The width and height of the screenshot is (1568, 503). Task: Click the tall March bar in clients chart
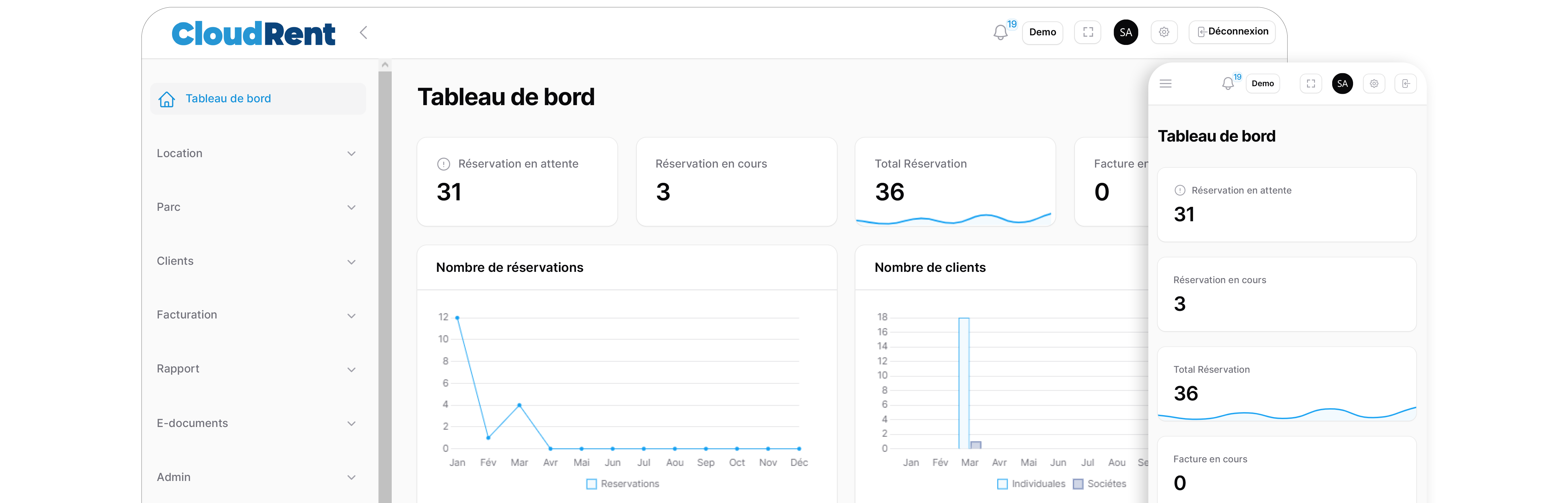point(964,383)
